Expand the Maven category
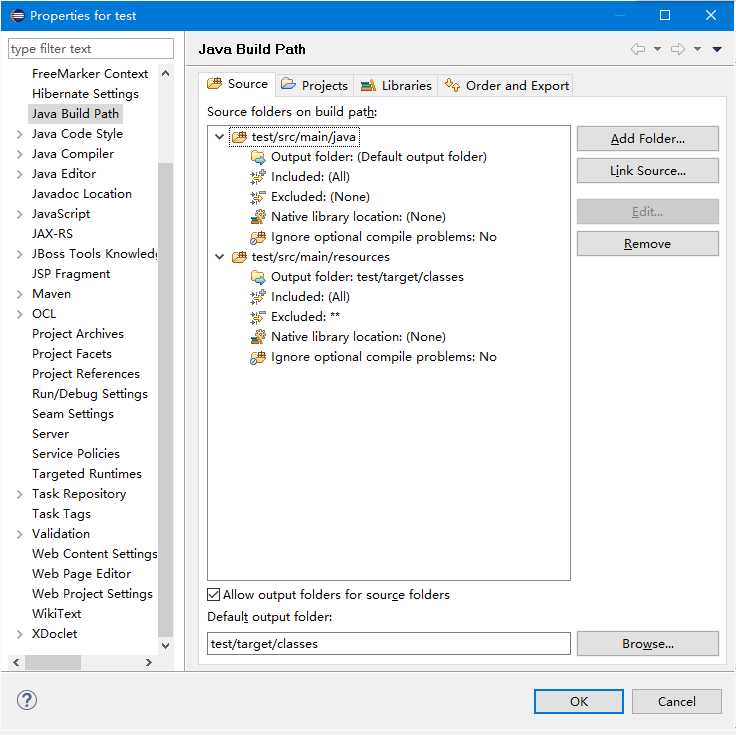The image size is (736, 735). (x=19, y=294)
